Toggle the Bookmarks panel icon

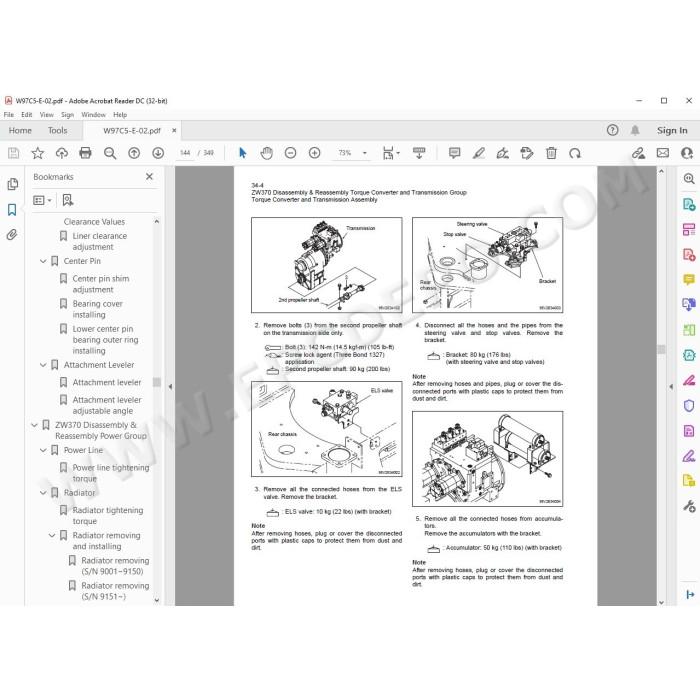(x=12, y=209)
